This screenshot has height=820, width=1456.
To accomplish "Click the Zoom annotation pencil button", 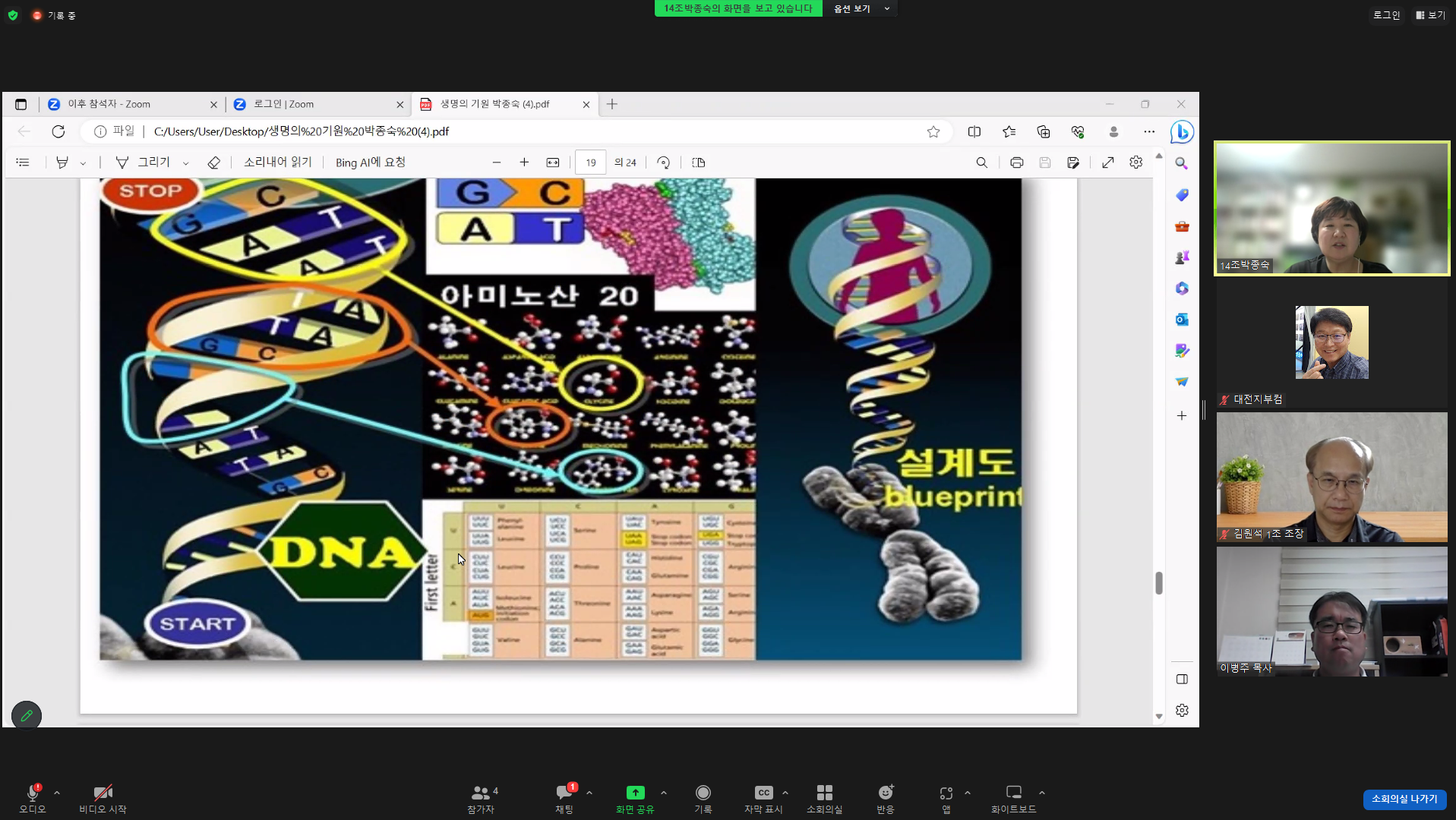I will [27, 715].
